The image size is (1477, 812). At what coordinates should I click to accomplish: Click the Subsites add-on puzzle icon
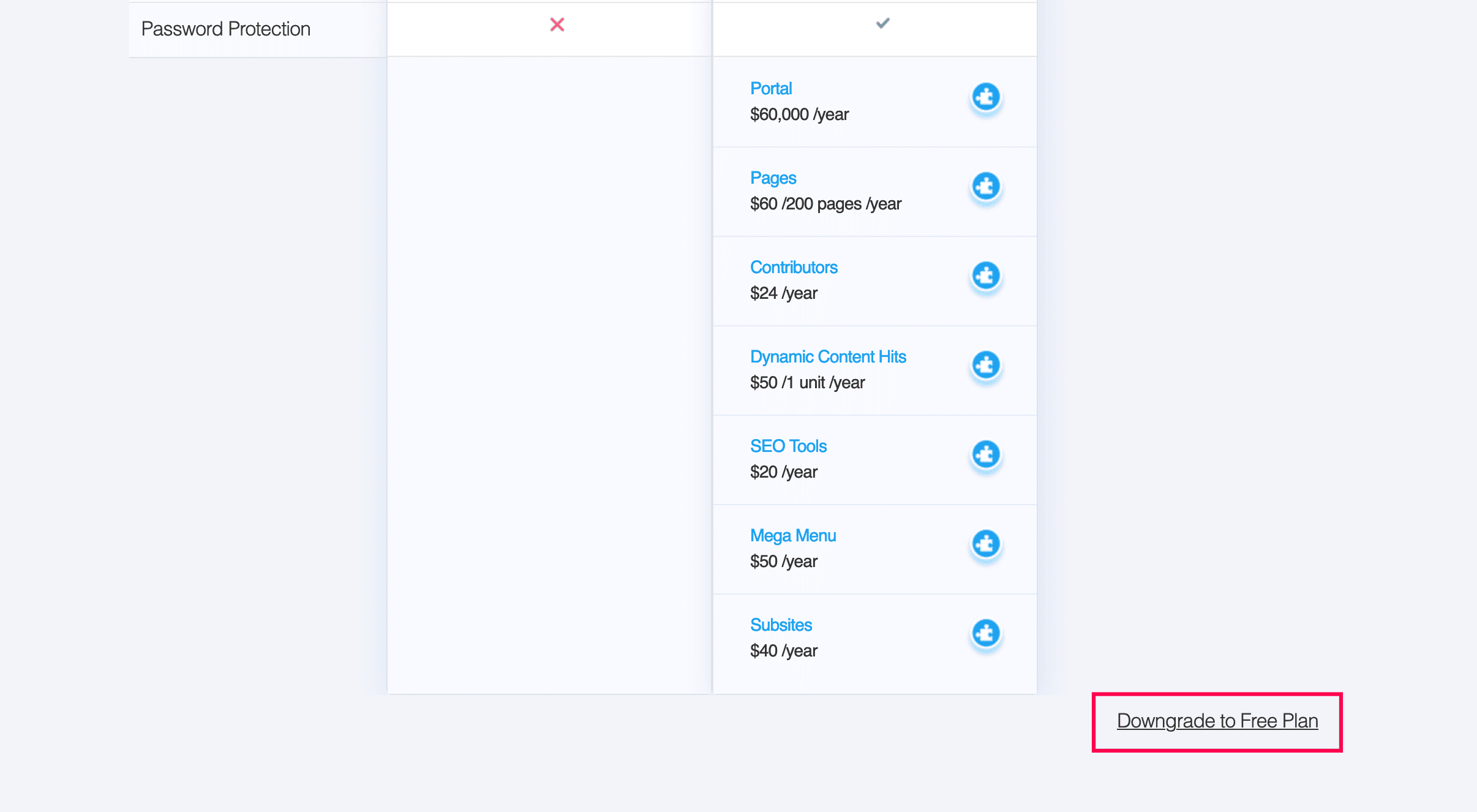click(985, 633)
